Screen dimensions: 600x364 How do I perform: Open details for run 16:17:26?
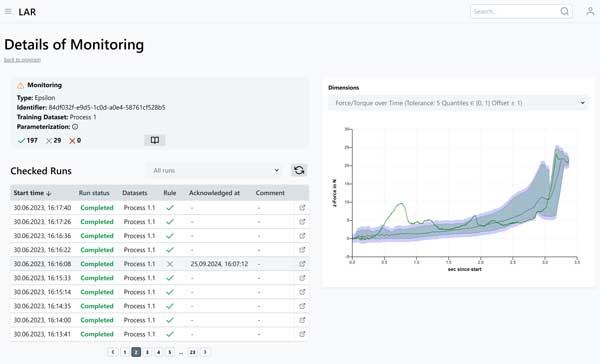click(x=302, y=222)
